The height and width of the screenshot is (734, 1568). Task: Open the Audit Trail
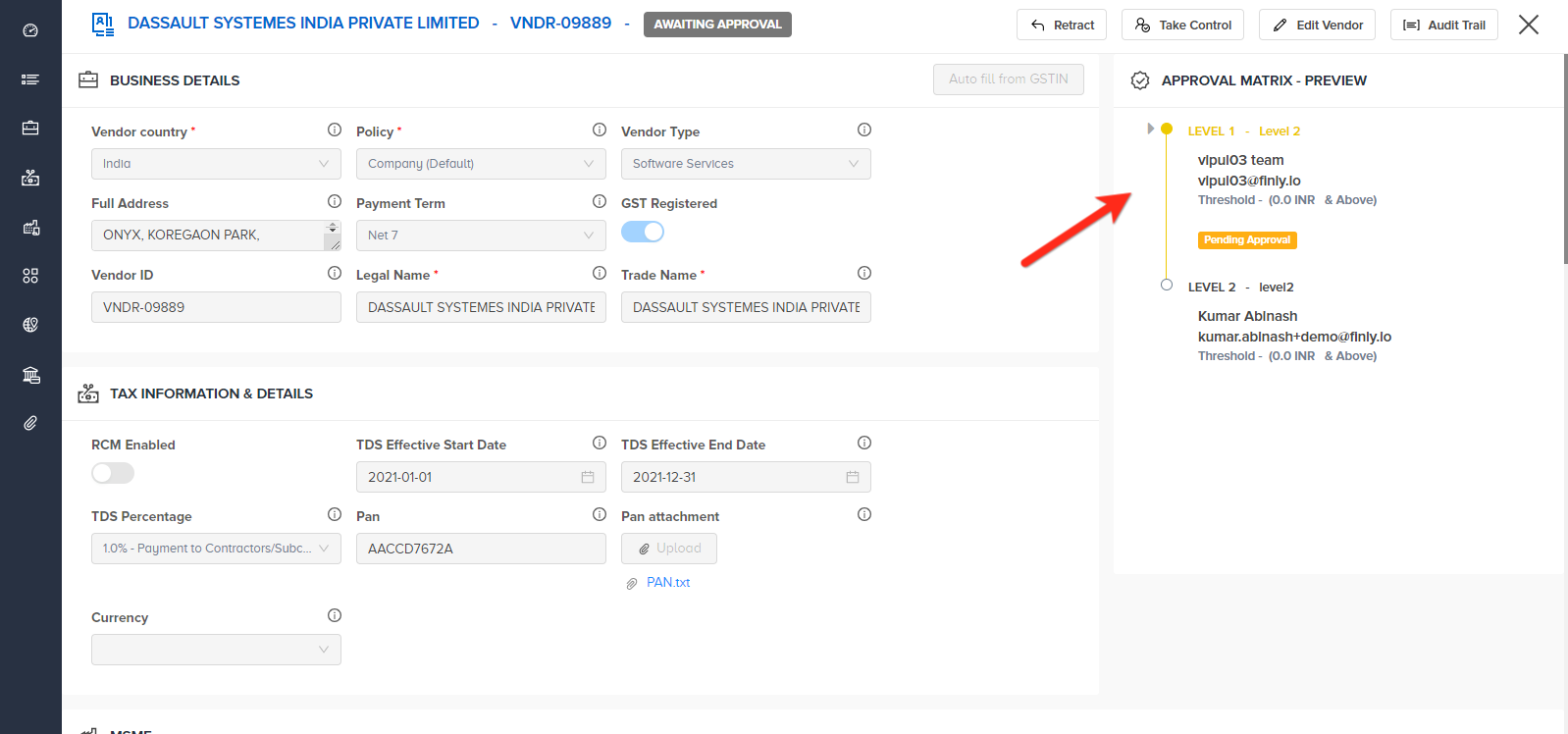pos(1443,25)
